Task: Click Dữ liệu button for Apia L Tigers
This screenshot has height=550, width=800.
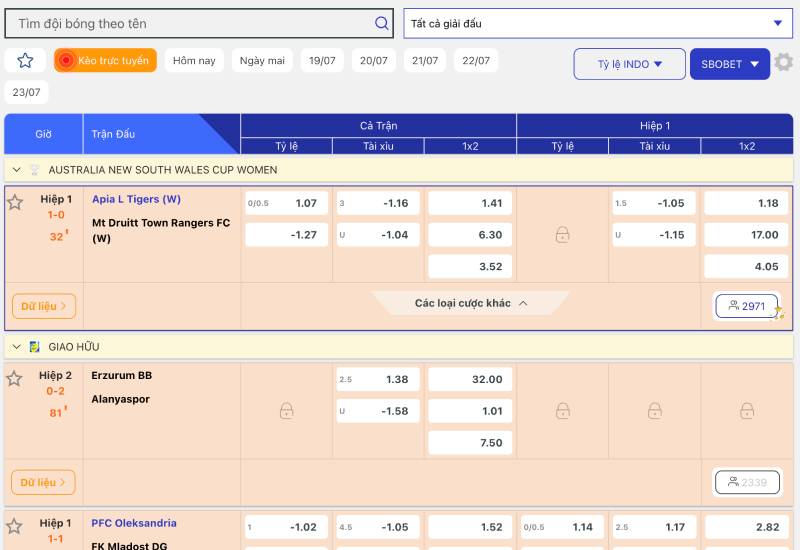Action: coord(44,306)
